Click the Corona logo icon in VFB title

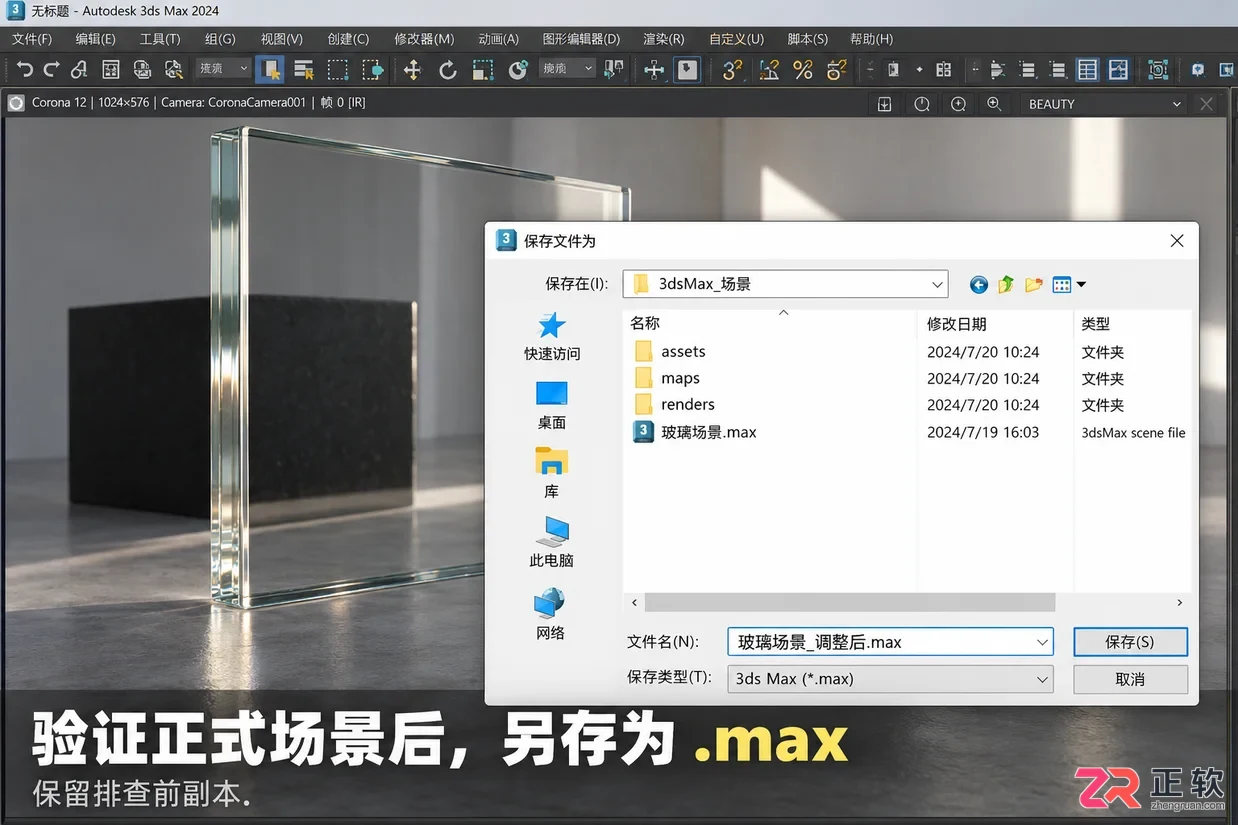coord(16,102)
